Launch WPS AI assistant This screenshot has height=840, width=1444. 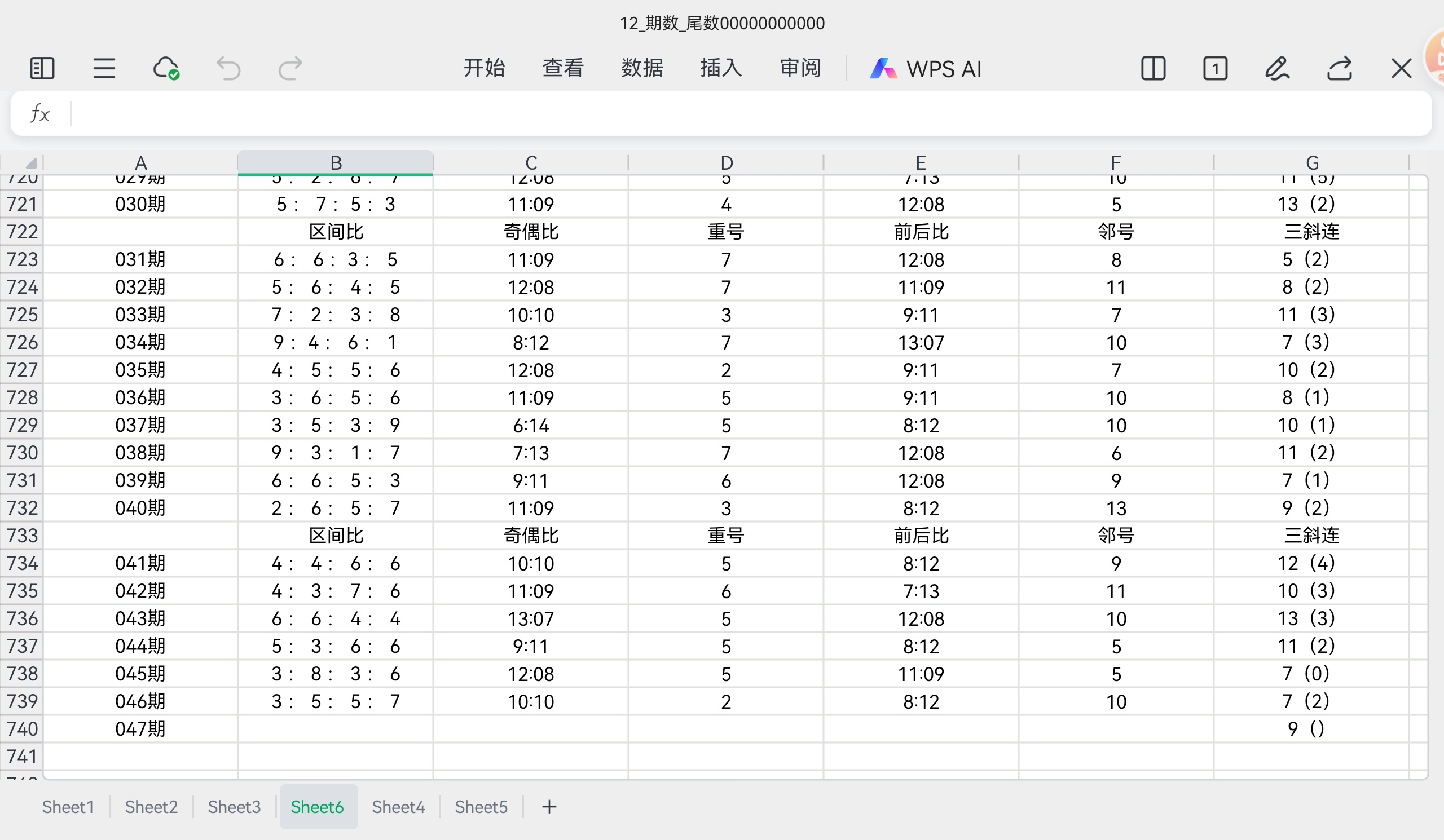(x=926, y=68)
